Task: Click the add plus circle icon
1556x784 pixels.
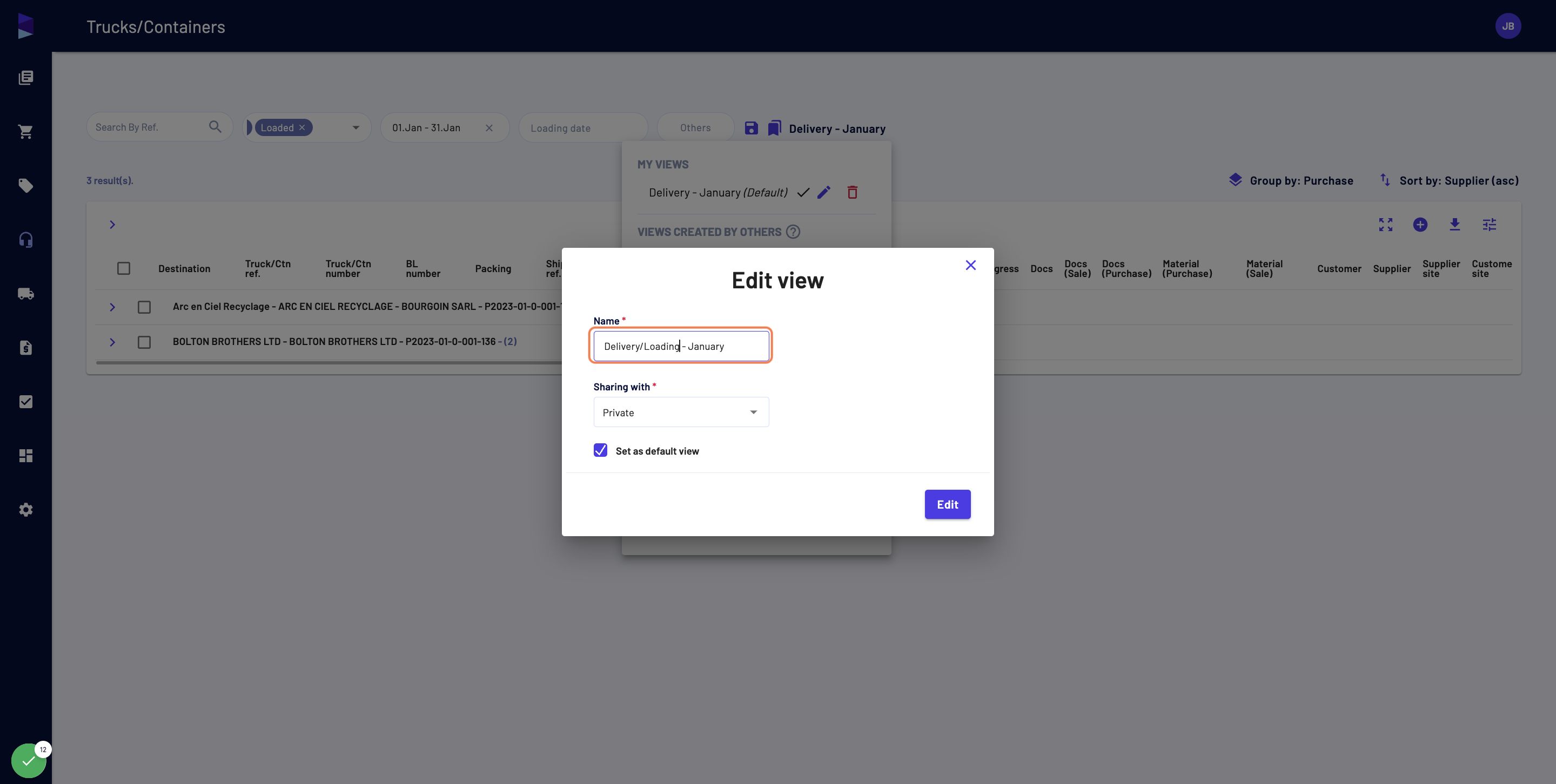Action: [1420, 225]
